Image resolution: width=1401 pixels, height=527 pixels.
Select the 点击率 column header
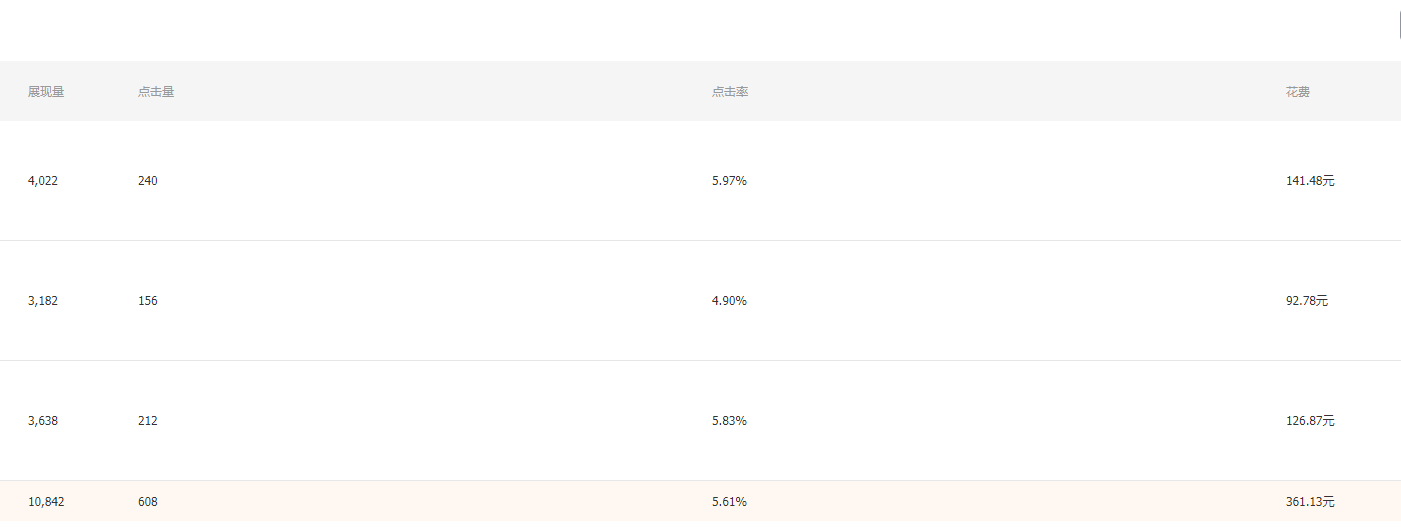(730, 92)
